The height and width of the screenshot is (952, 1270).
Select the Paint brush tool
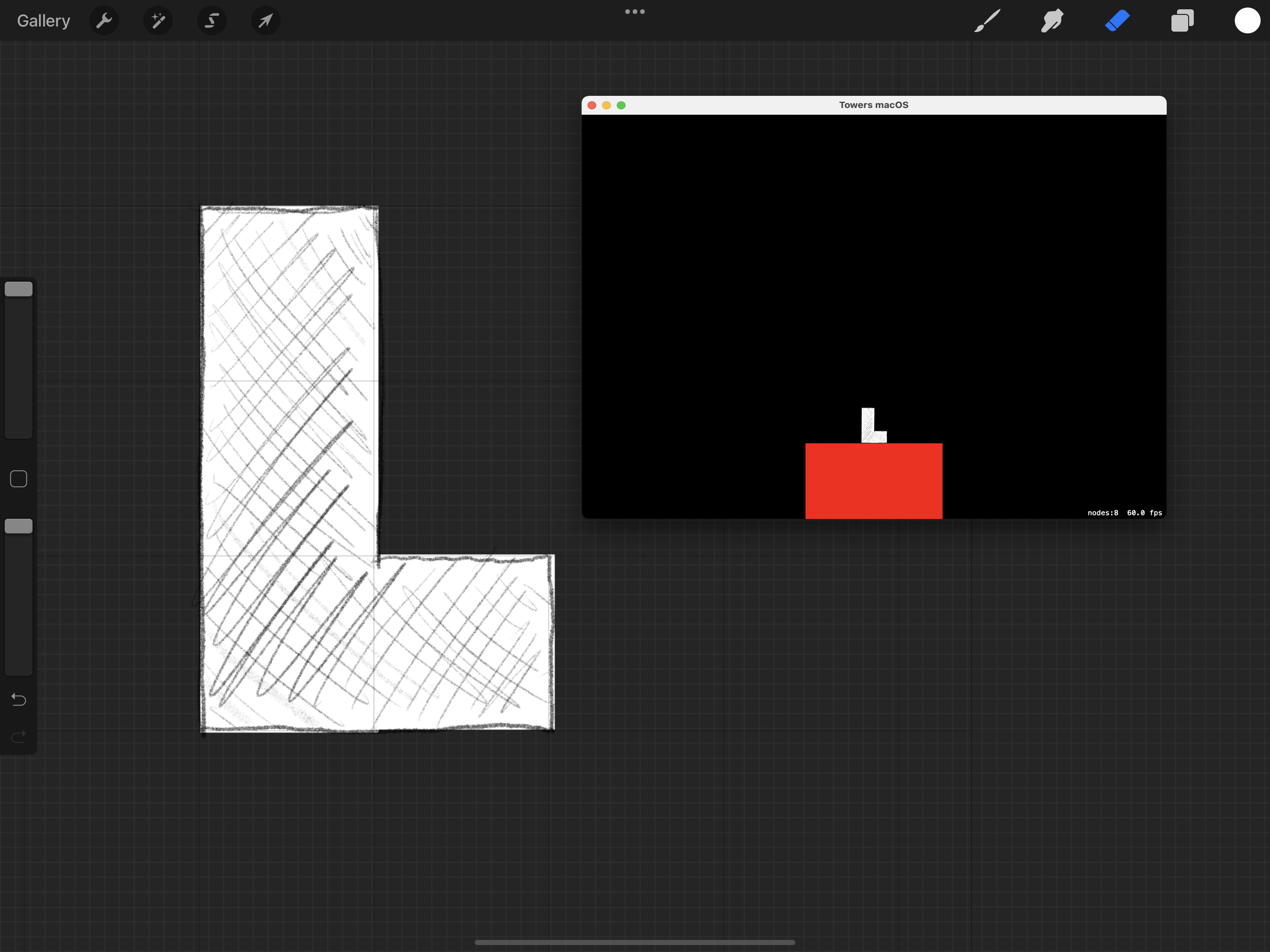[x=987, y=20]
